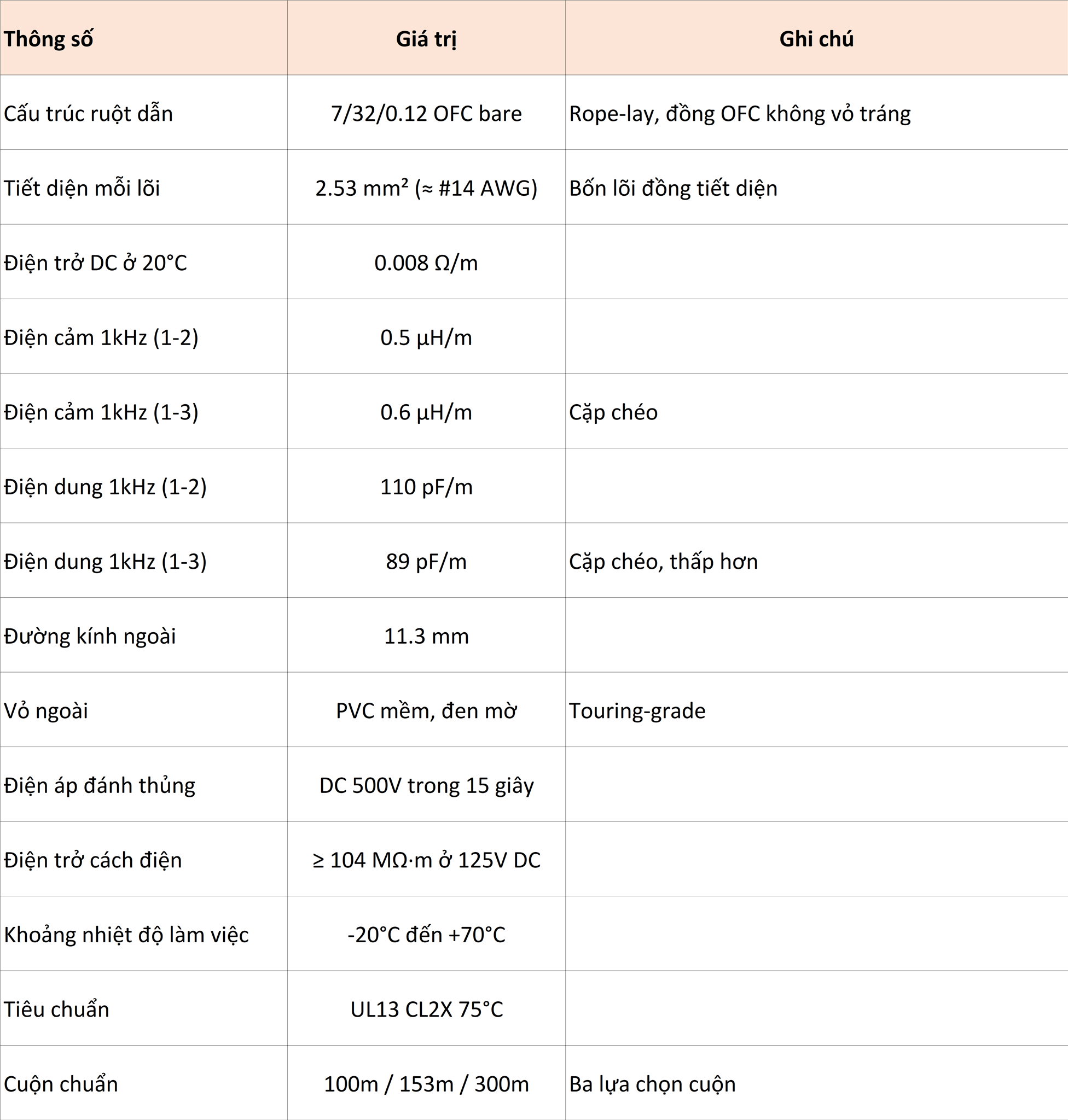Select the 'Ghi chú' column header
Image resolution: width=1068 pixels, height=1120 pixels.
(x=816, y=38)
